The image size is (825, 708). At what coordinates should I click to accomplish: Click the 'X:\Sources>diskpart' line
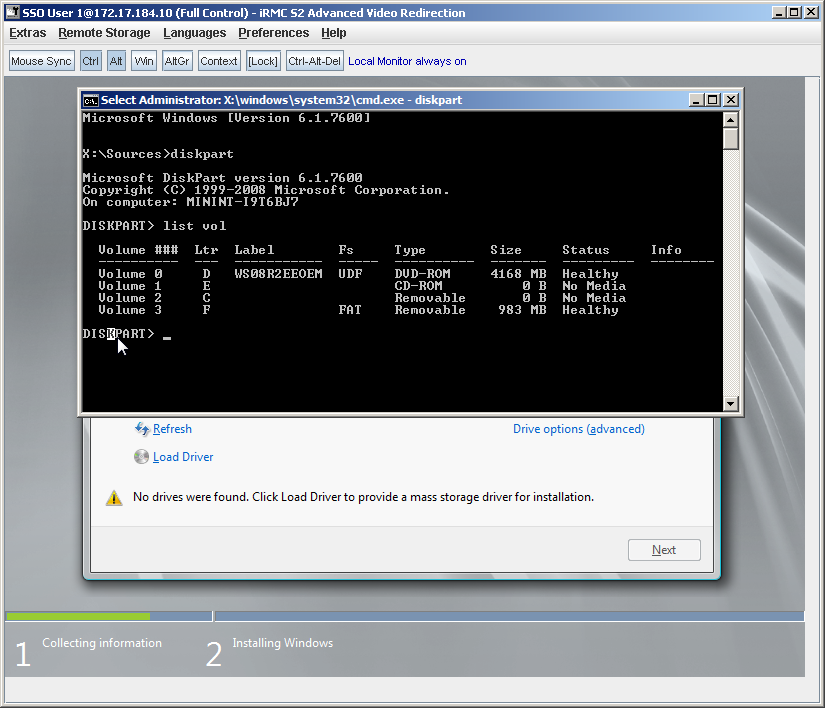click(x=158, y=154)
